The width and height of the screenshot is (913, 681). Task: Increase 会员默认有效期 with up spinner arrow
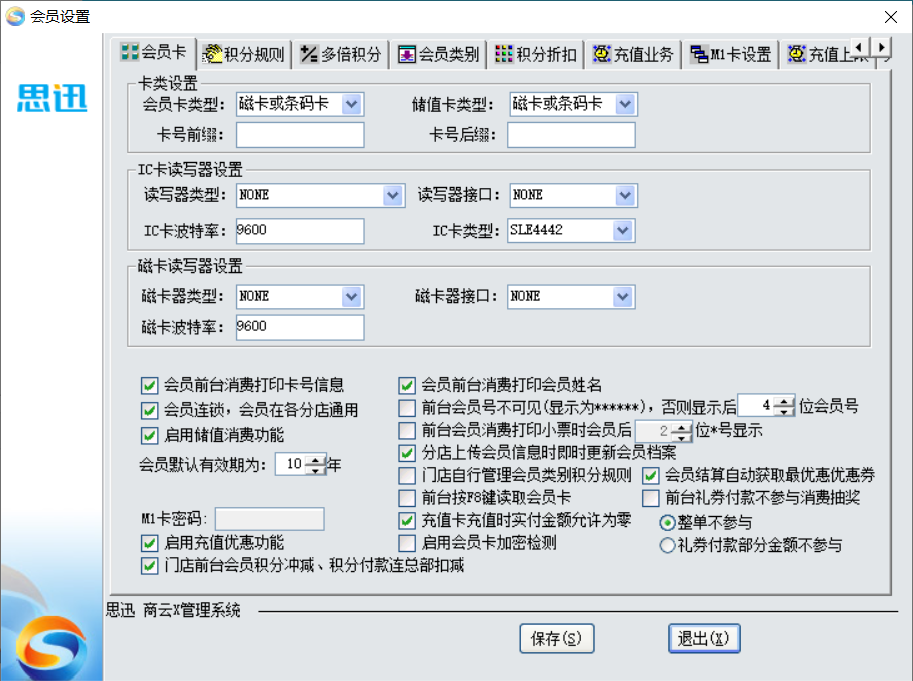316,459
